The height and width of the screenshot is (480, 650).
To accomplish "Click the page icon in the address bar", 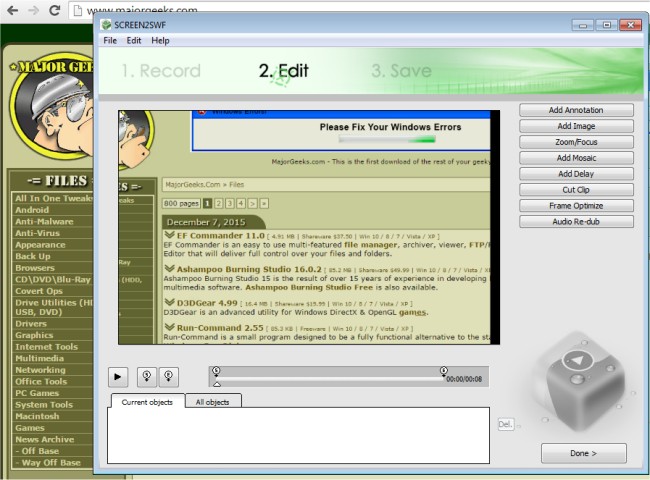I will coord(78,10).
